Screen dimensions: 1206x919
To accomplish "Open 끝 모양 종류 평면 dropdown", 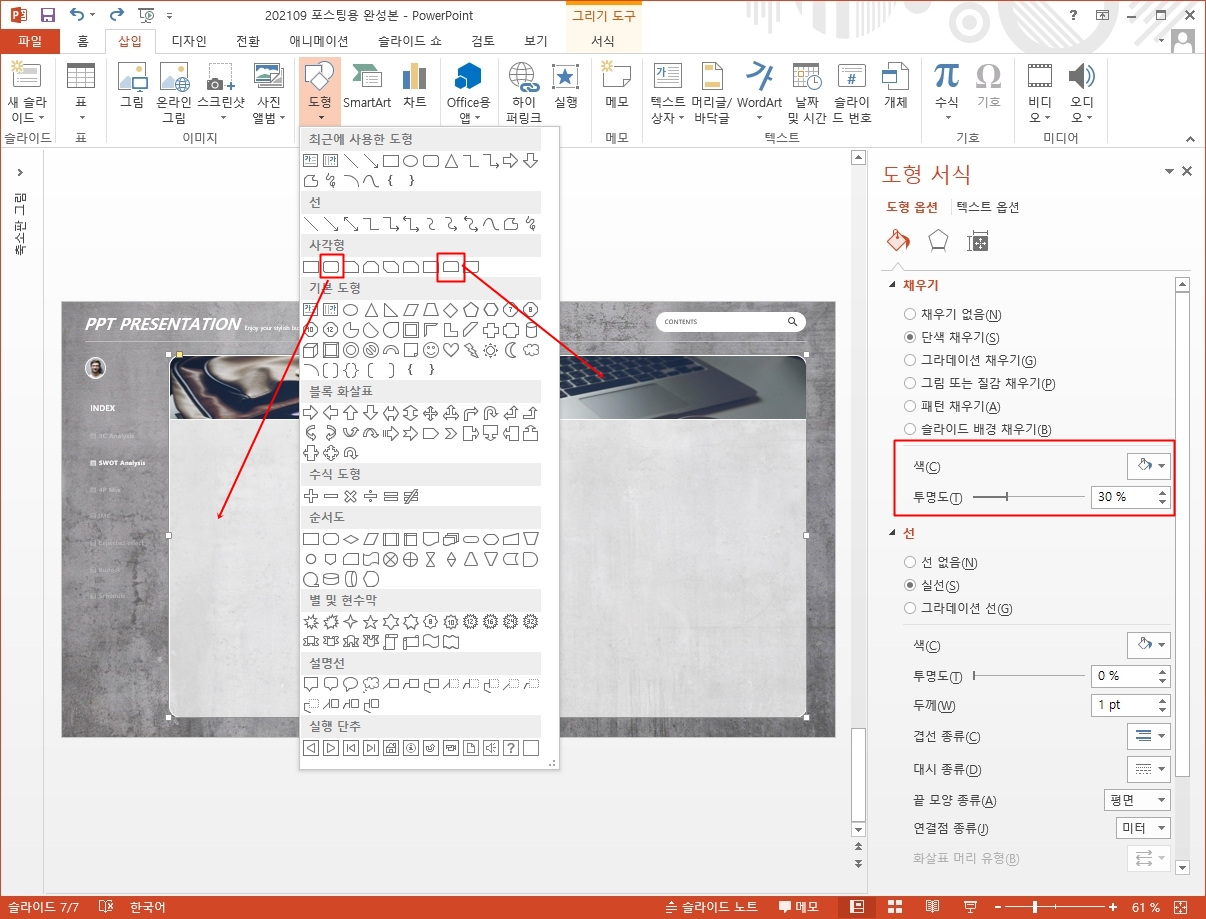I will [x=1136, y=800].
